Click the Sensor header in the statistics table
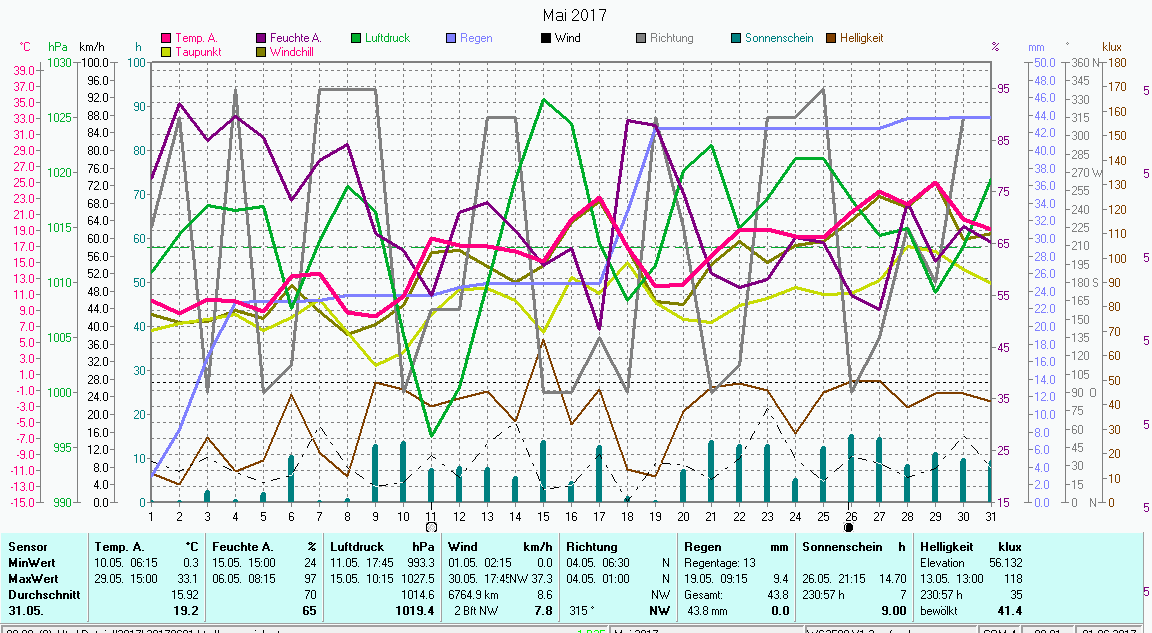 tap(28, 547)
